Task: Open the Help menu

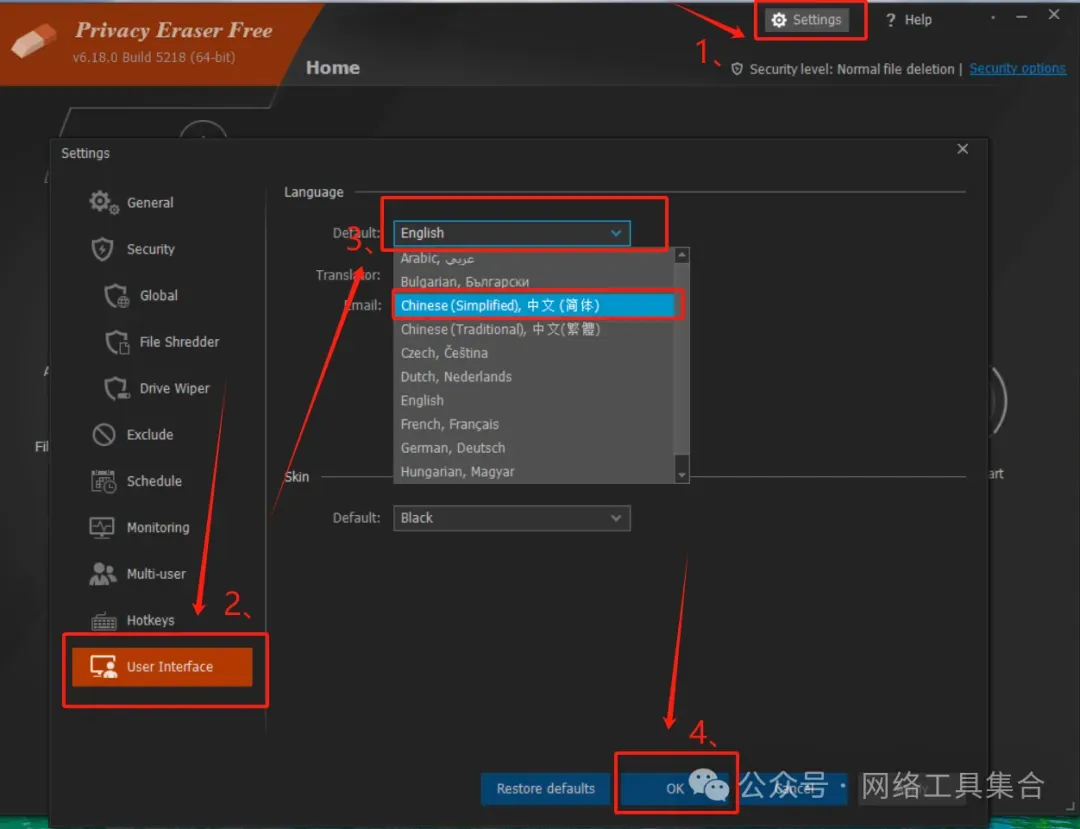Action: 908,20
